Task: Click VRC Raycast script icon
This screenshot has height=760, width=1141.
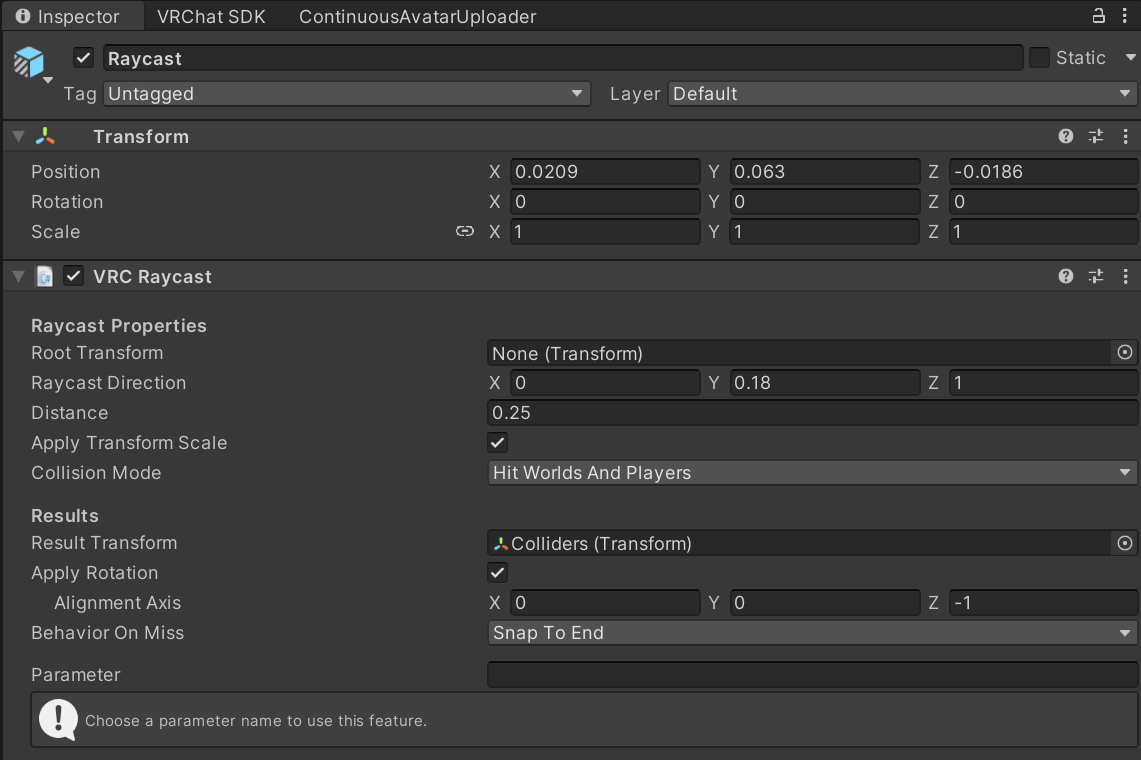Action: coord(45,277)
